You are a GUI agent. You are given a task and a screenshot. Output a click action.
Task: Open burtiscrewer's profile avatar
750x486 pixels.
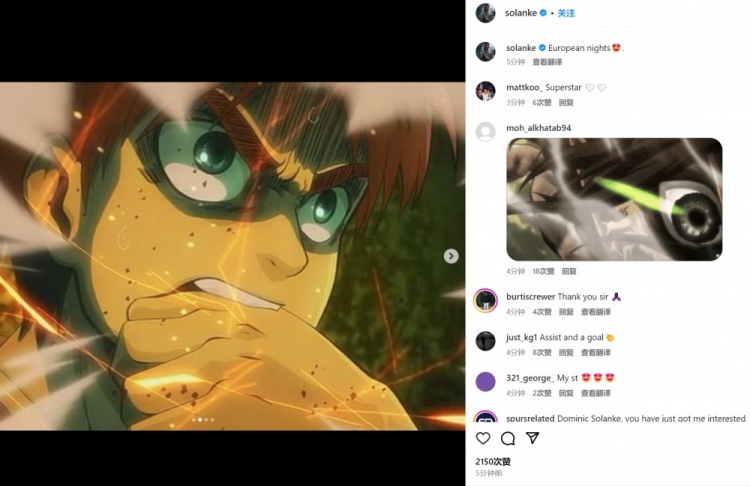[x=485, y=300]
